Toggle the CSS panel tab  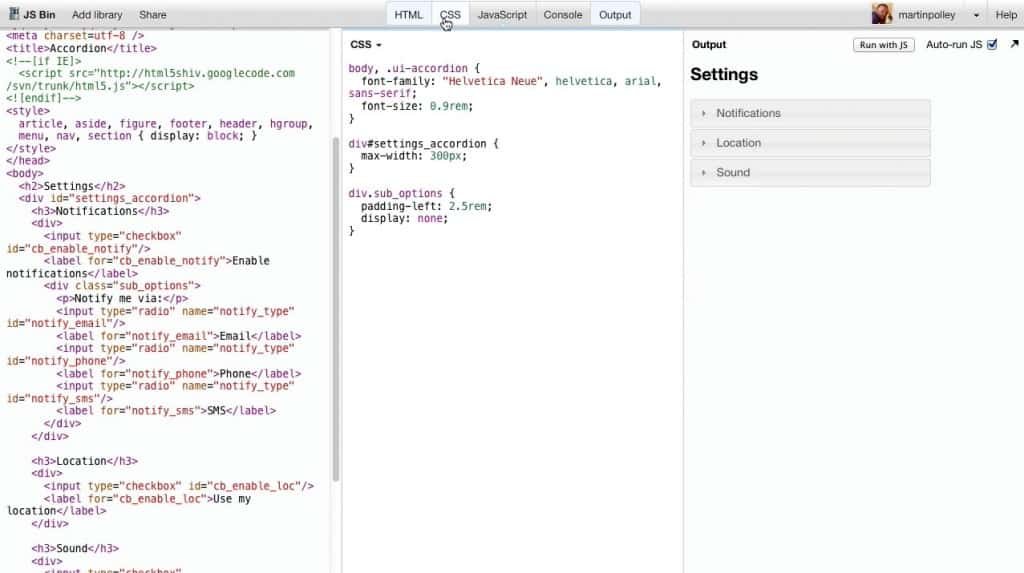pyautogui.click(x=450, y=14)
